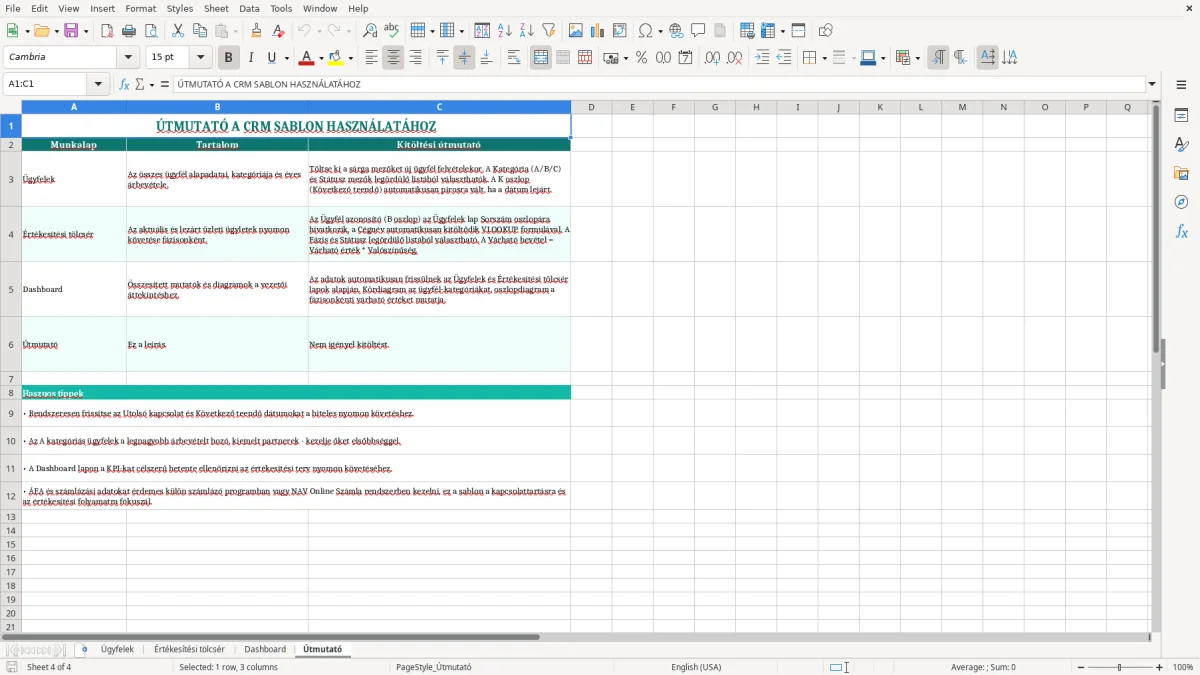The width and height of the screenshot is (1200, 675).
Task: Click zoom in plus button
Action: (1160, 667)
